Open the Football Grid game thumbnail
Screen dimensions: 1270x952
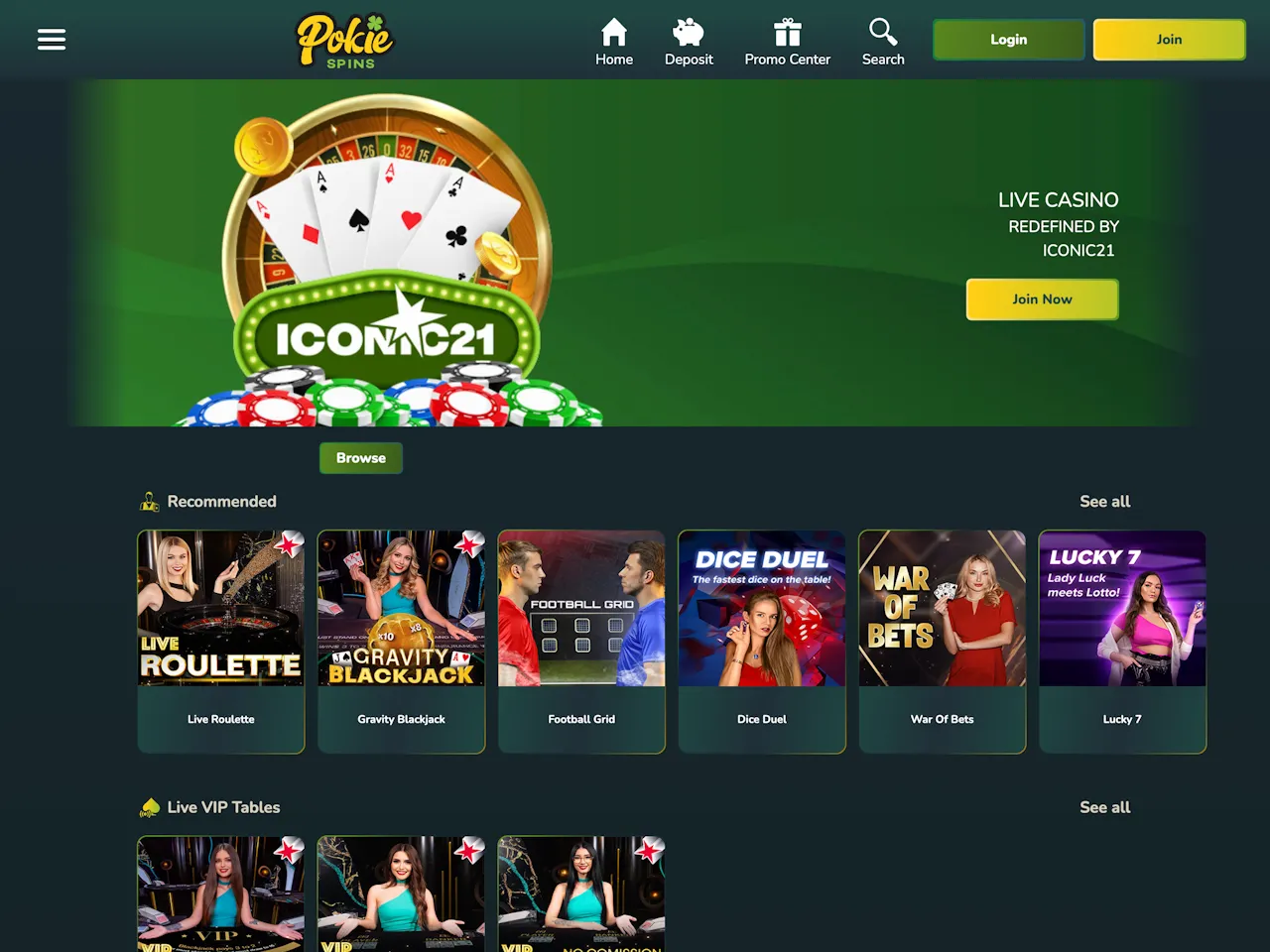pos(581,608)
